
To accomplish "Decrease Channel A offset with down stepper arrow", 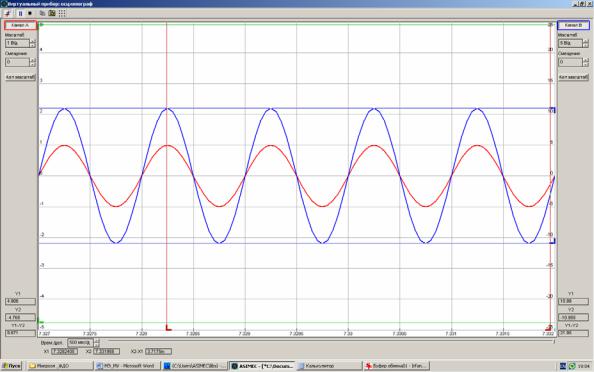I will [x=33, y=64].
